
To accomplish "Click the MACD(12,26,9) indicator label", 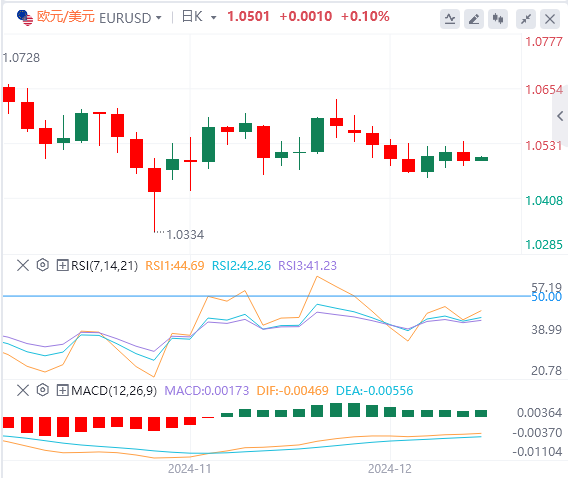I will [114, 391].
